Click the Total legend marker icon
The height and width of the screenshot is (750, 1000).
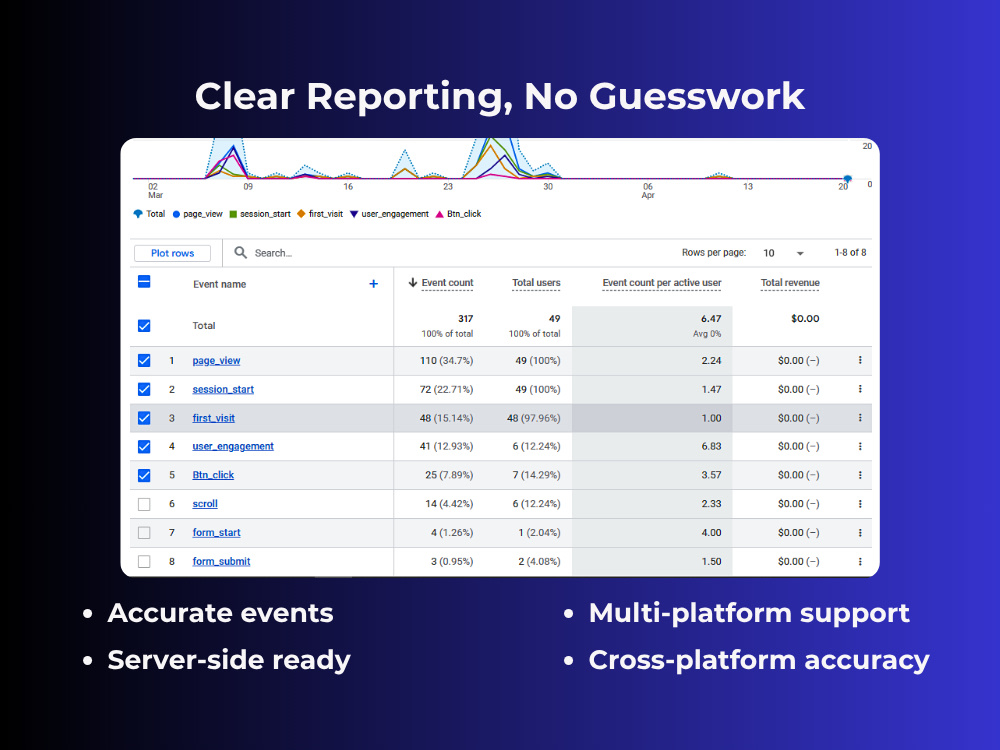[x=138, y=214]
